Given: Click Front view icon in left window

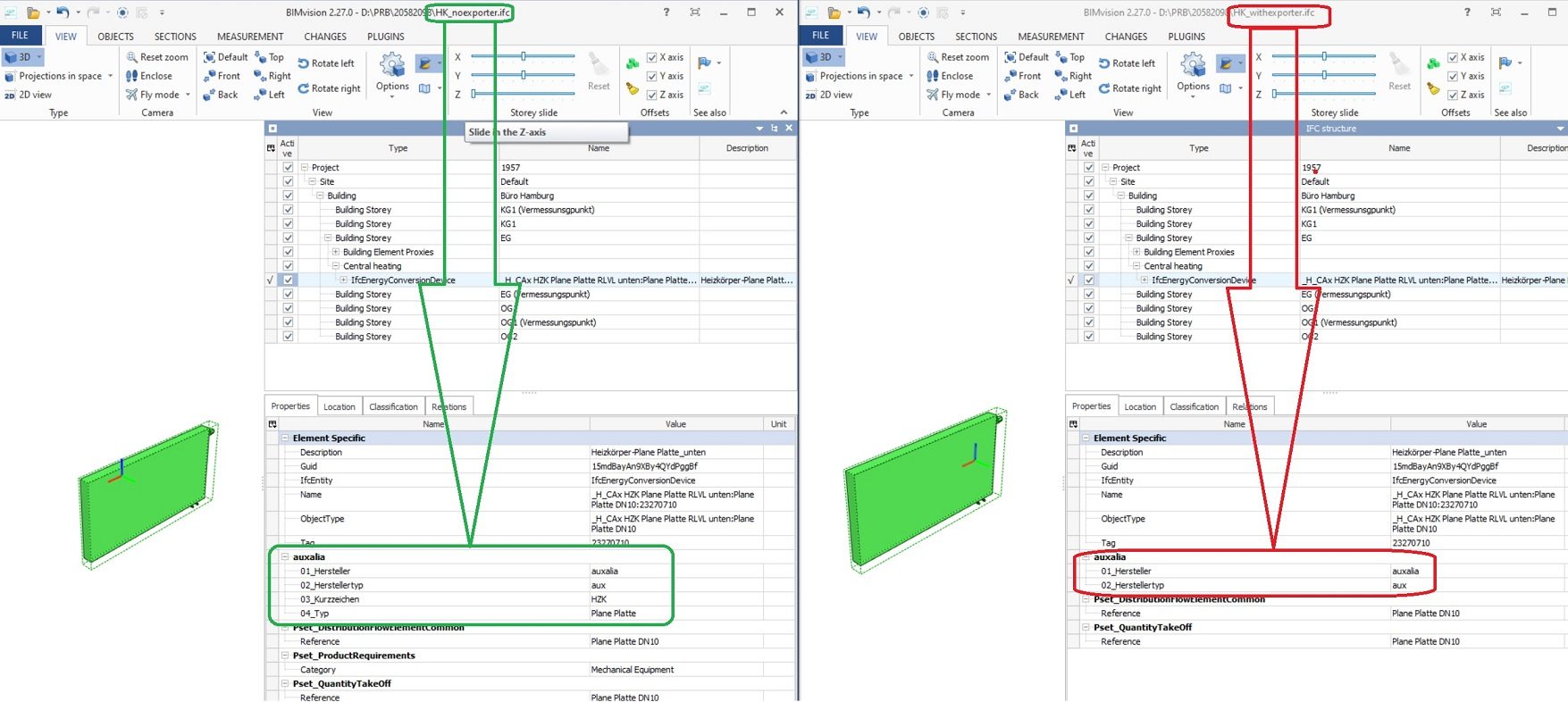Looking at the screenshot, I should tap(210, 76).
